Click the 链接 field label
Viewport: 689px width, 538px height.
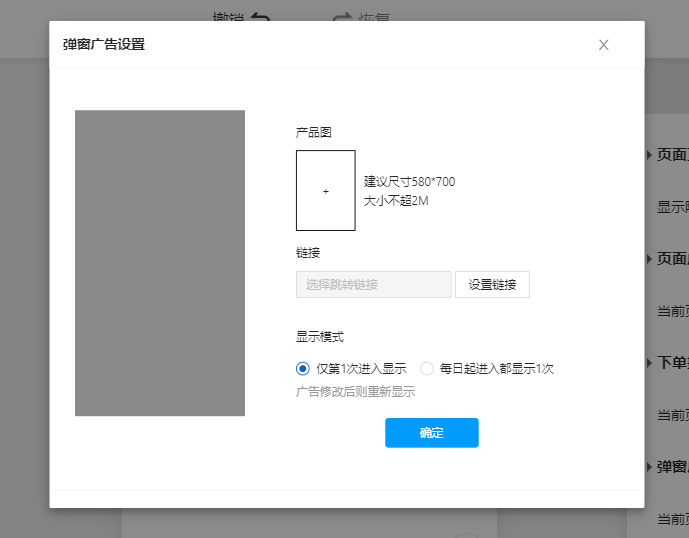[x=307, y=253]
